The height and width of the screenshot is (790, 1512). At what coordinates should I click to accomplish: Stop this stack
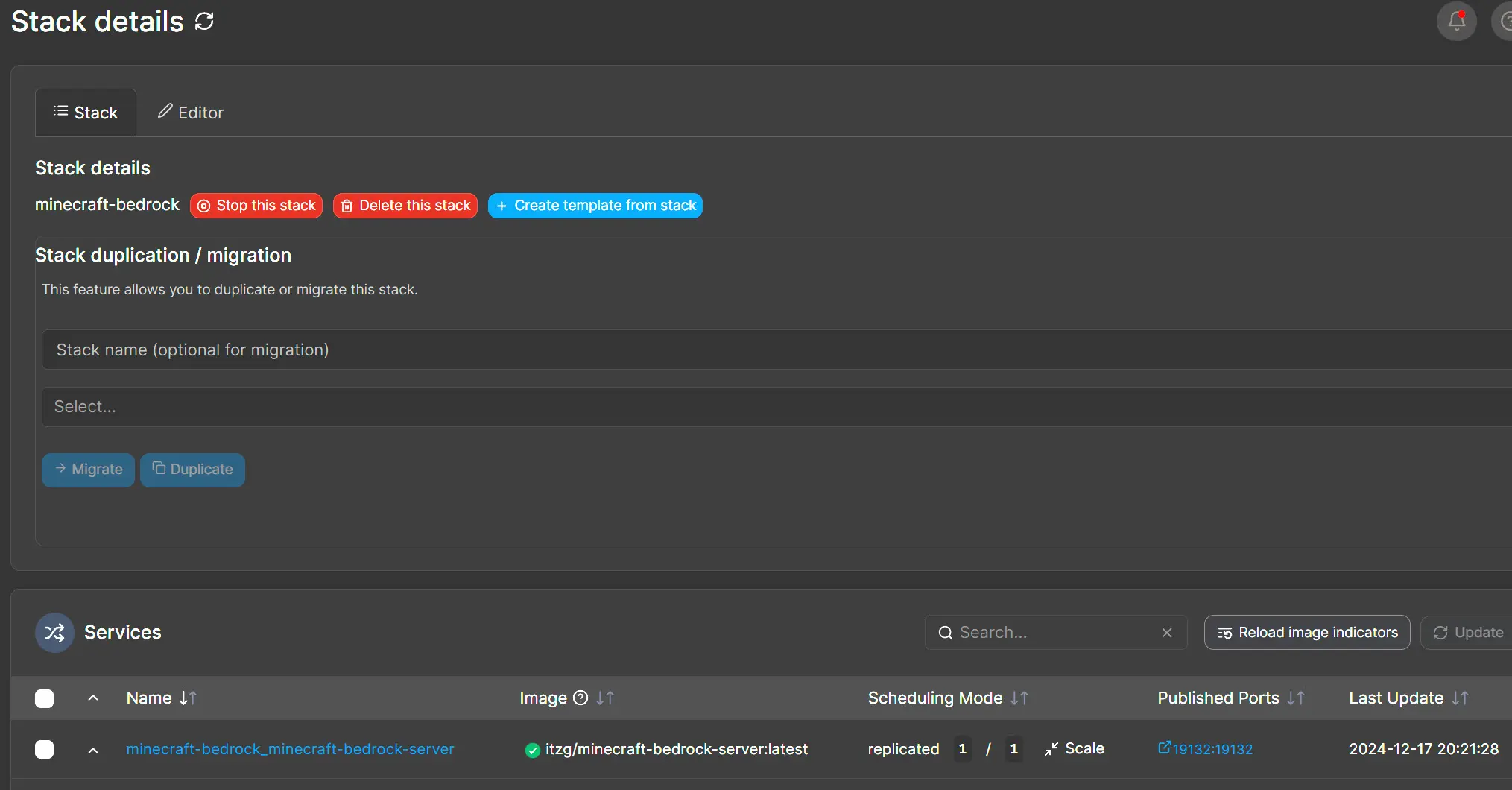click(256, 205)
